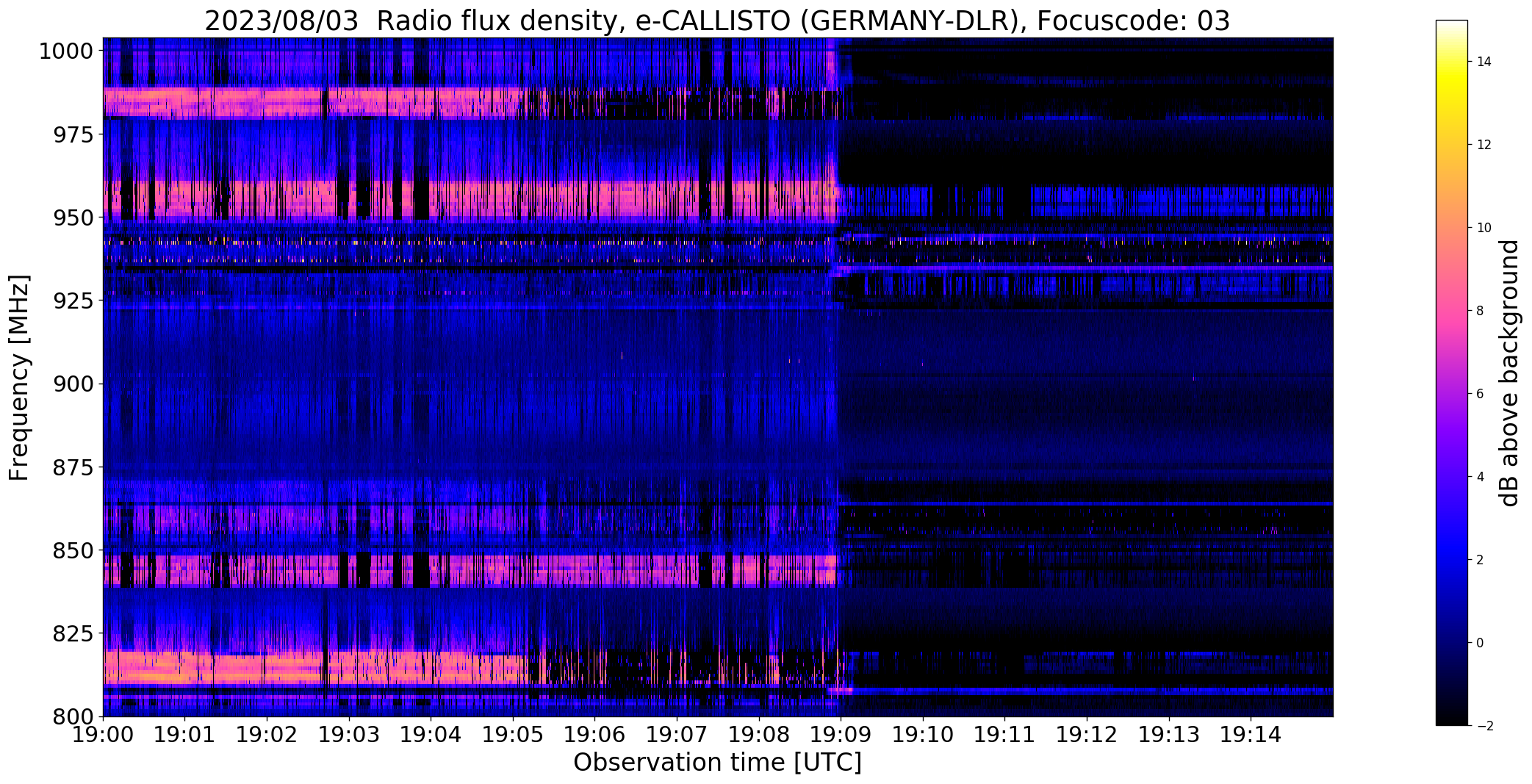The width and height of the screenshot is (1532, 784).
Task: Click the 950 frequency tick label
Action: (x=73, y=217)
